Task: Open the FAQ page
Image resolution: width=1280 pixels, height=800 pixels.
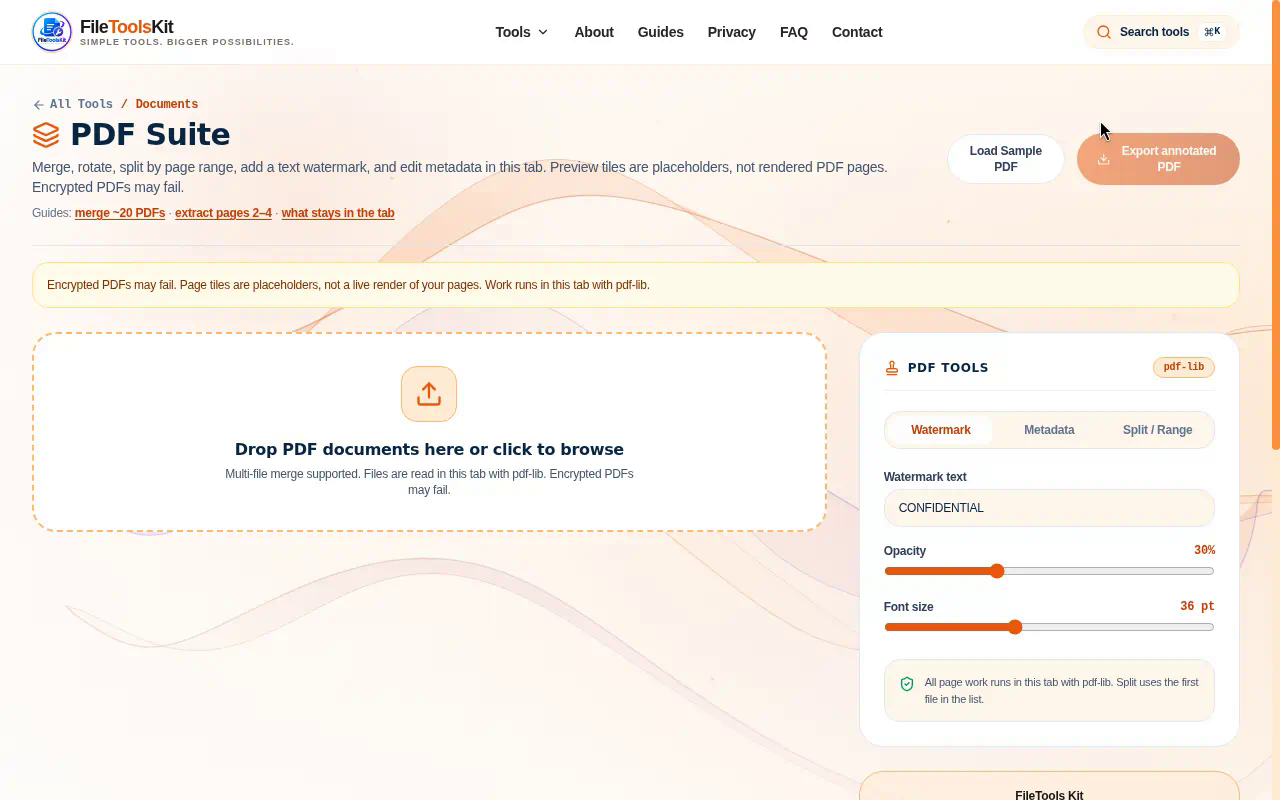Action: pos(794,32)
